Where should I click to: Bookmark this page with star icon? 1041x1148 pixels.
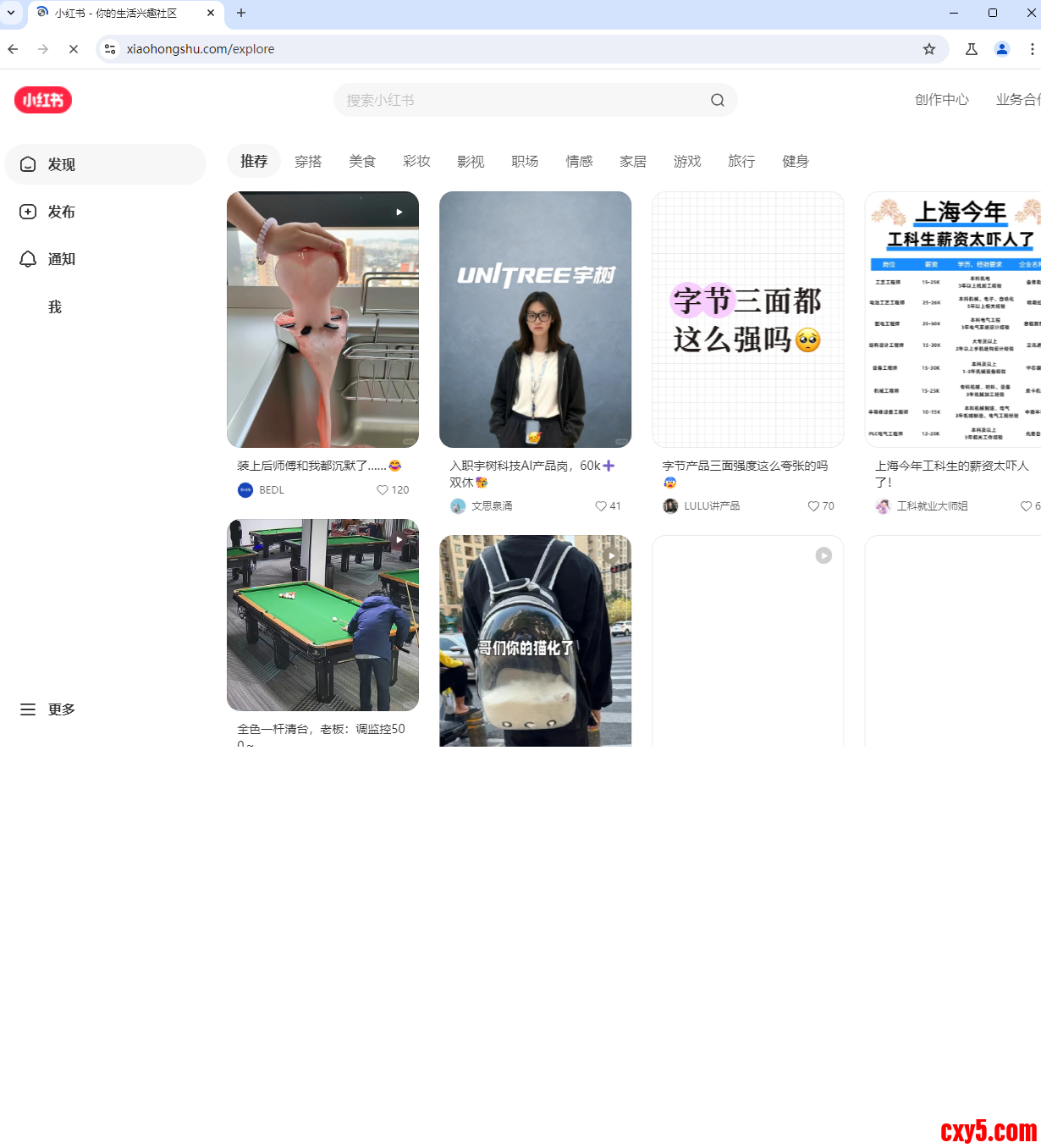tap(928, 49)
